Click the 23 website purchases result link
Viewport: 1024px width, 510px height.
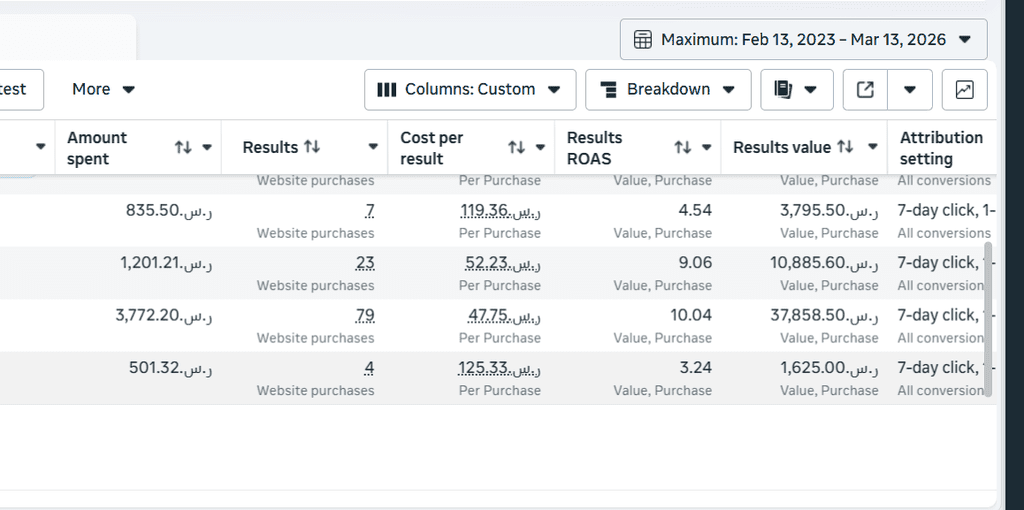[365, 263]
